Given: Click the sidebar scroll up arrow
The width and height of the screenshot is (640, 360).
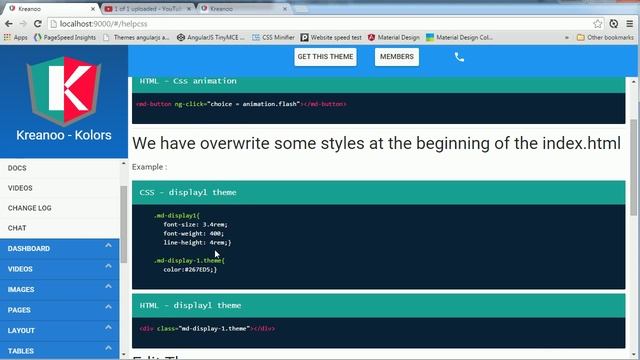Looking at the screenshot, I should coord(124,163).
